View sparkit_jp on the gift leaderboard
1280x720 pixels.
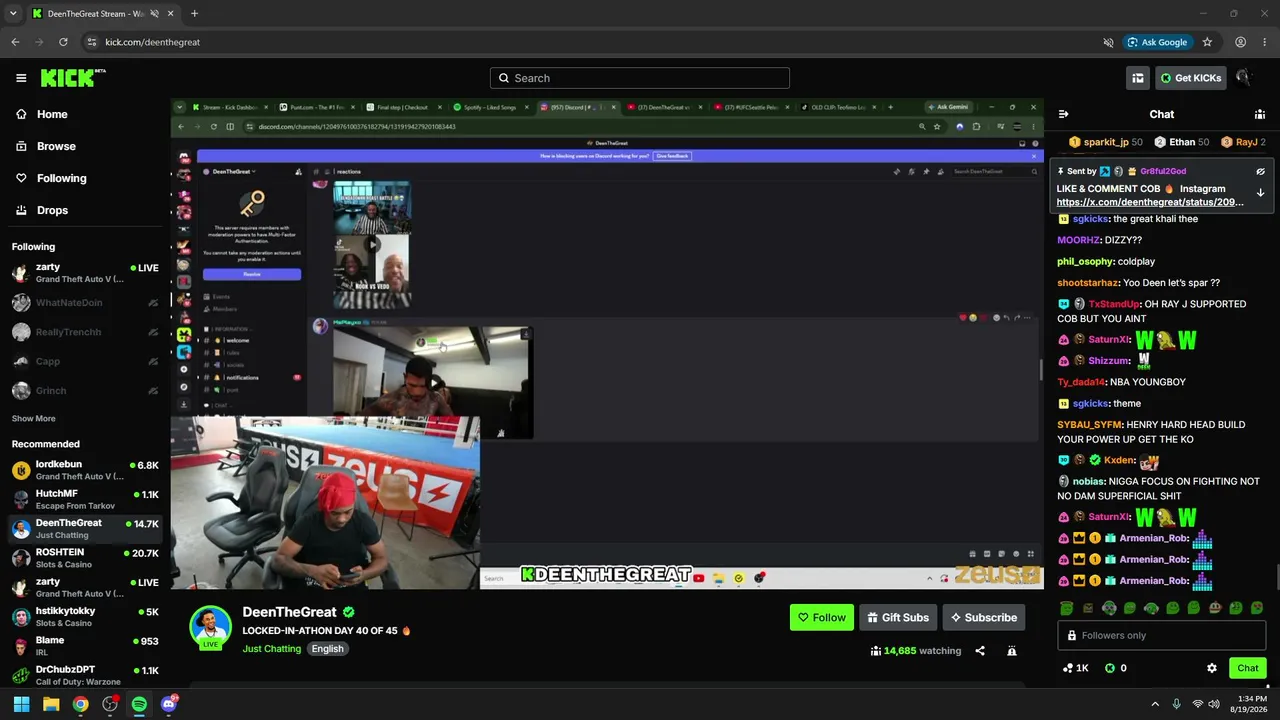pos(1106,142)
